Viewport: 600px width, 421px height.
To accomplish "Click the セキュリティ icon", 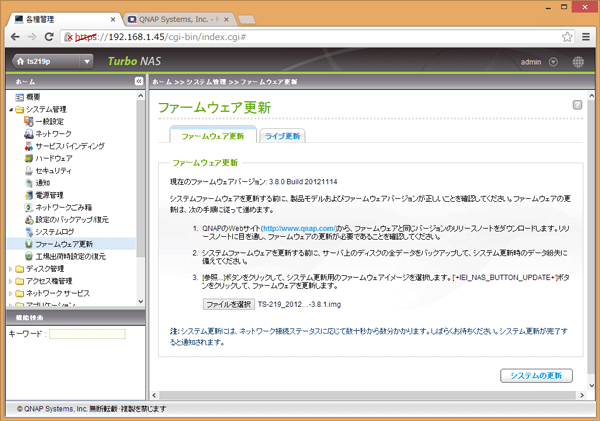I will [x=29, y=170].
